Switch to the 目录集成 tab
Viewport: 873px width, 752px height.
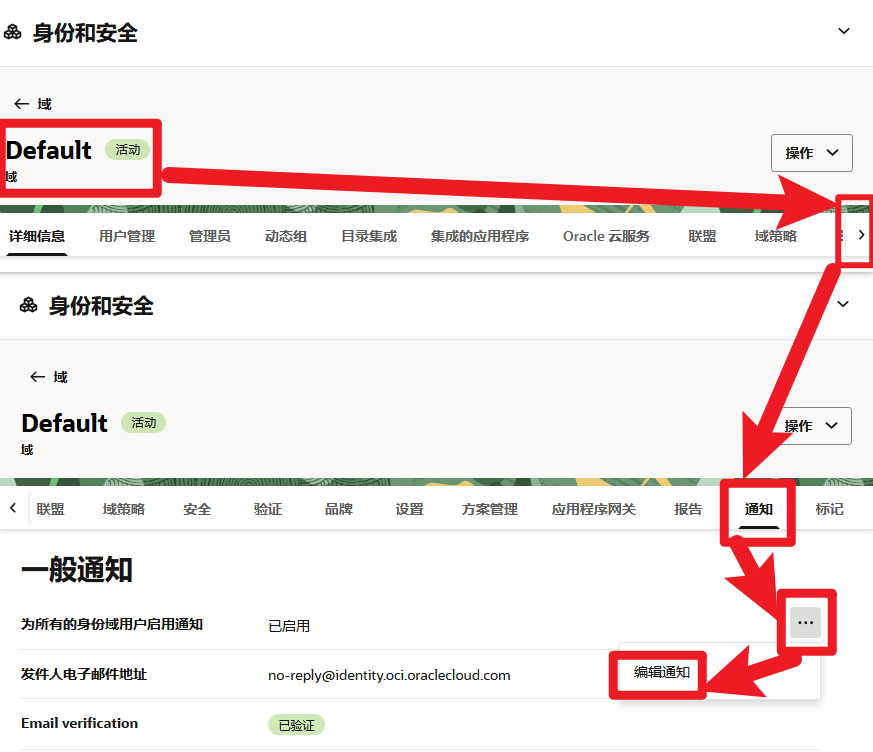[x=369, y=236]
